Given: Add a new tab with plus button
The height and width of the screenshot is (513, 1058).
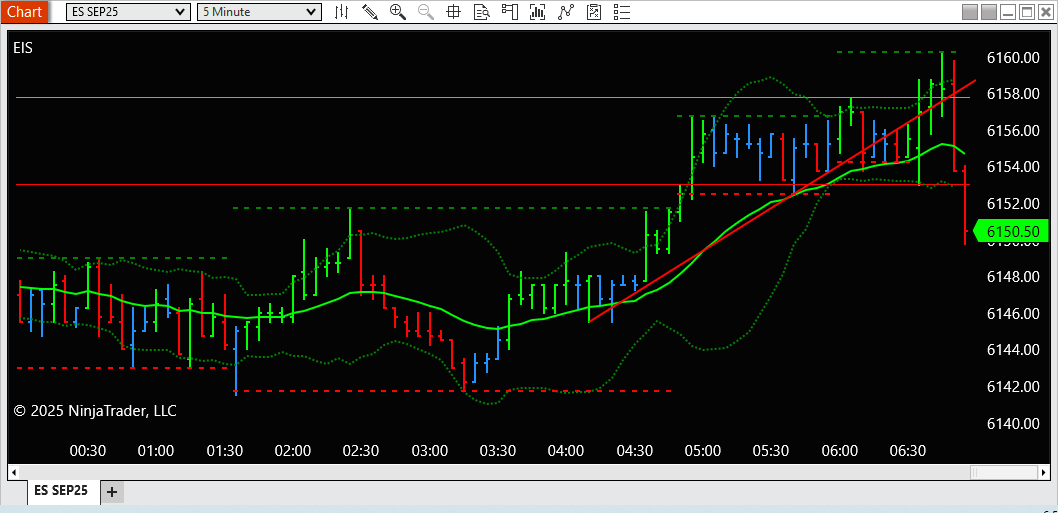Looking at the screenshot, I should (x=112, y=492).
